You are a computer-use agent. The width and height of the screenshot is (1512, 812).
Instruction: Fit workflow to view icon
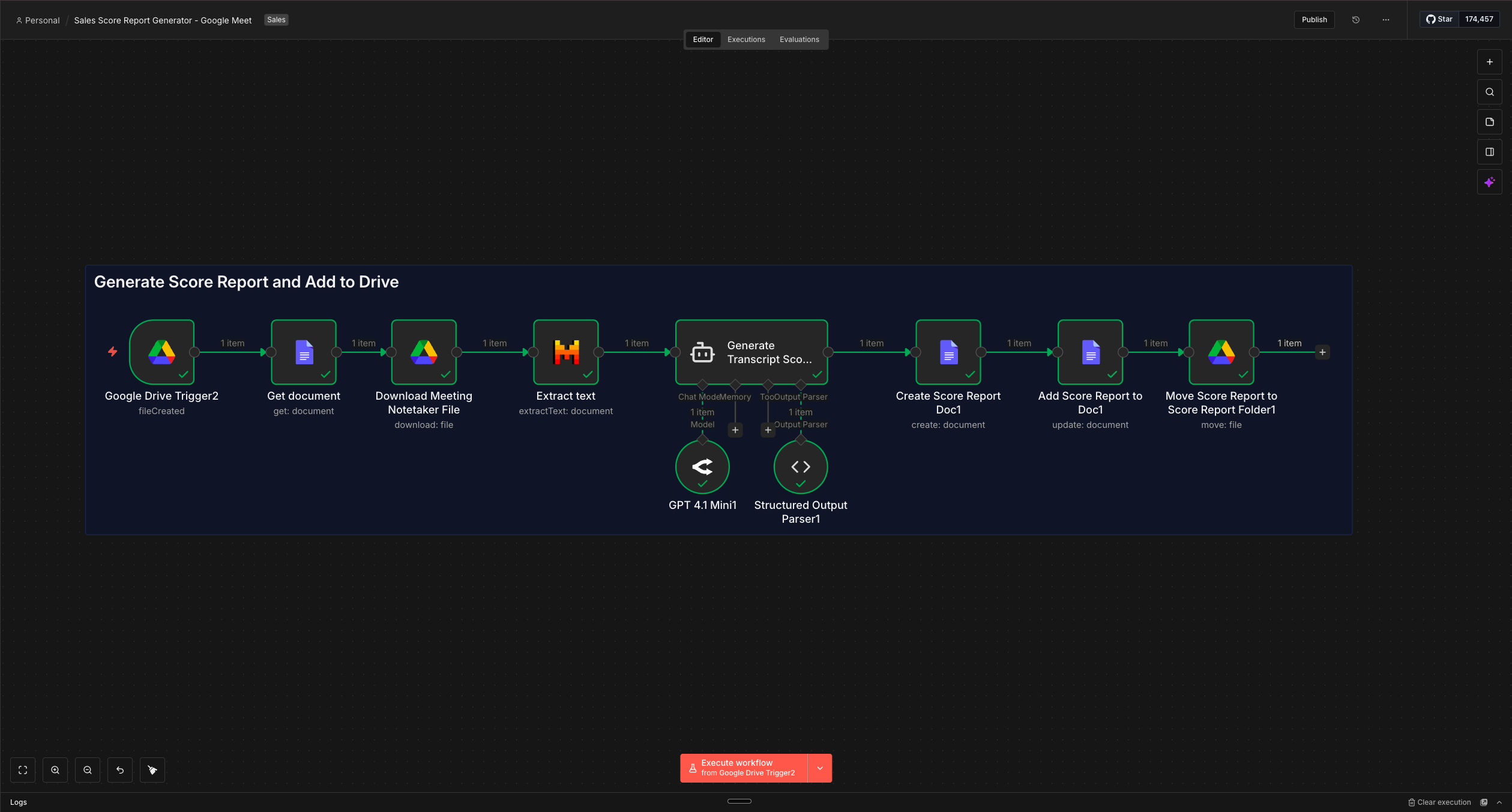23,770
